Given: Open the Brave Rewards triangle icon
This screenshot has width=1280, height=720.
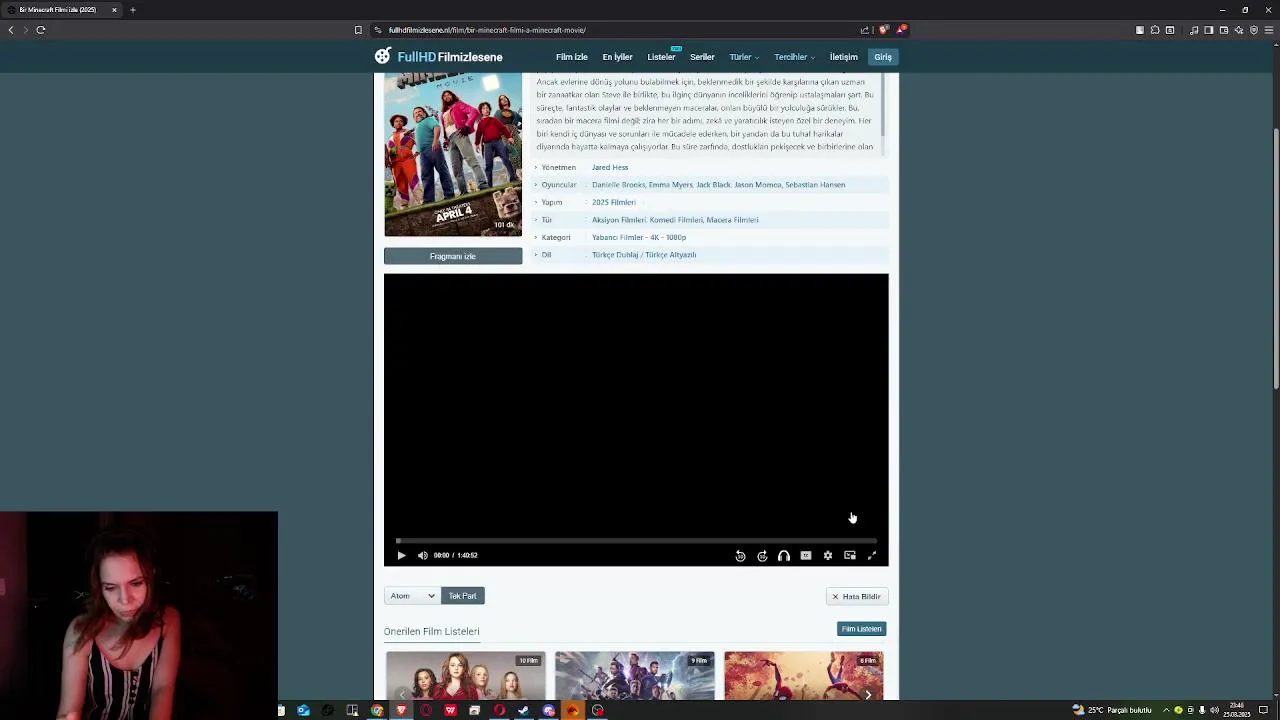Looking at the screenshot, I should click(900, 30).
